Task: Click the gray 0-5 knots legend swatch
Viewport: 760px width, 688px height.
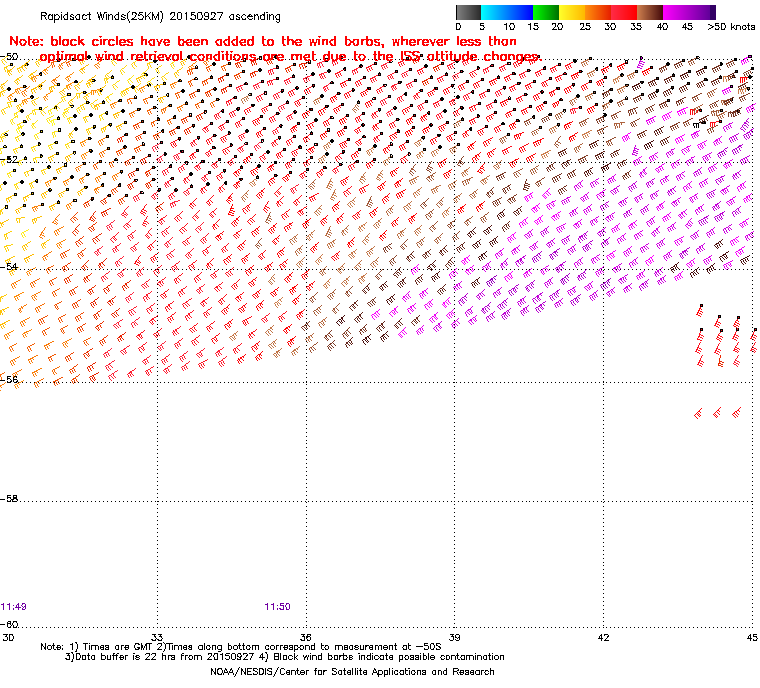Action: click(468, 12)
